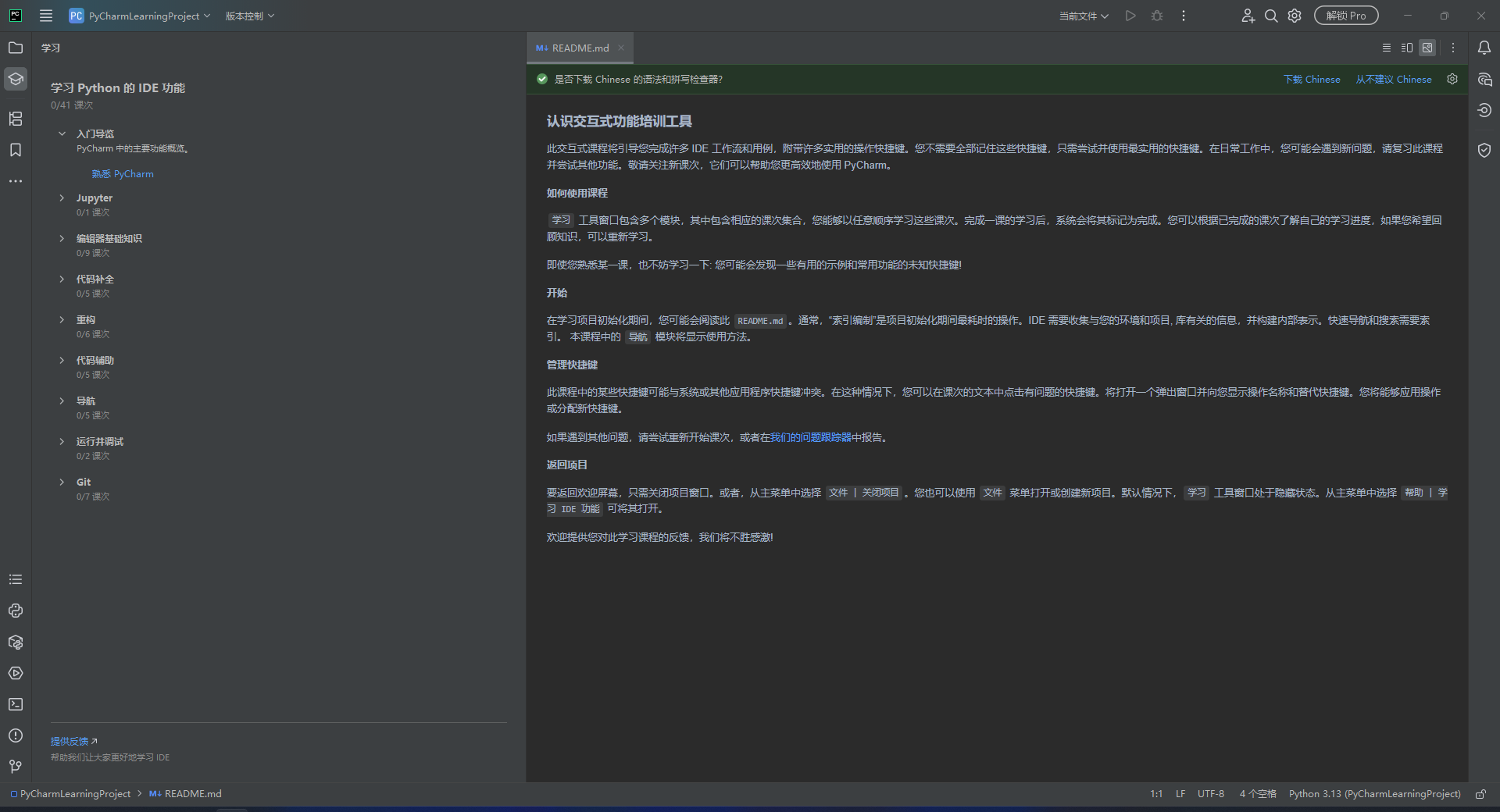Open Search Everywhere magnifier
Screen dimensions: 1500x812
pyautogui.click(x=1271, y=16)
